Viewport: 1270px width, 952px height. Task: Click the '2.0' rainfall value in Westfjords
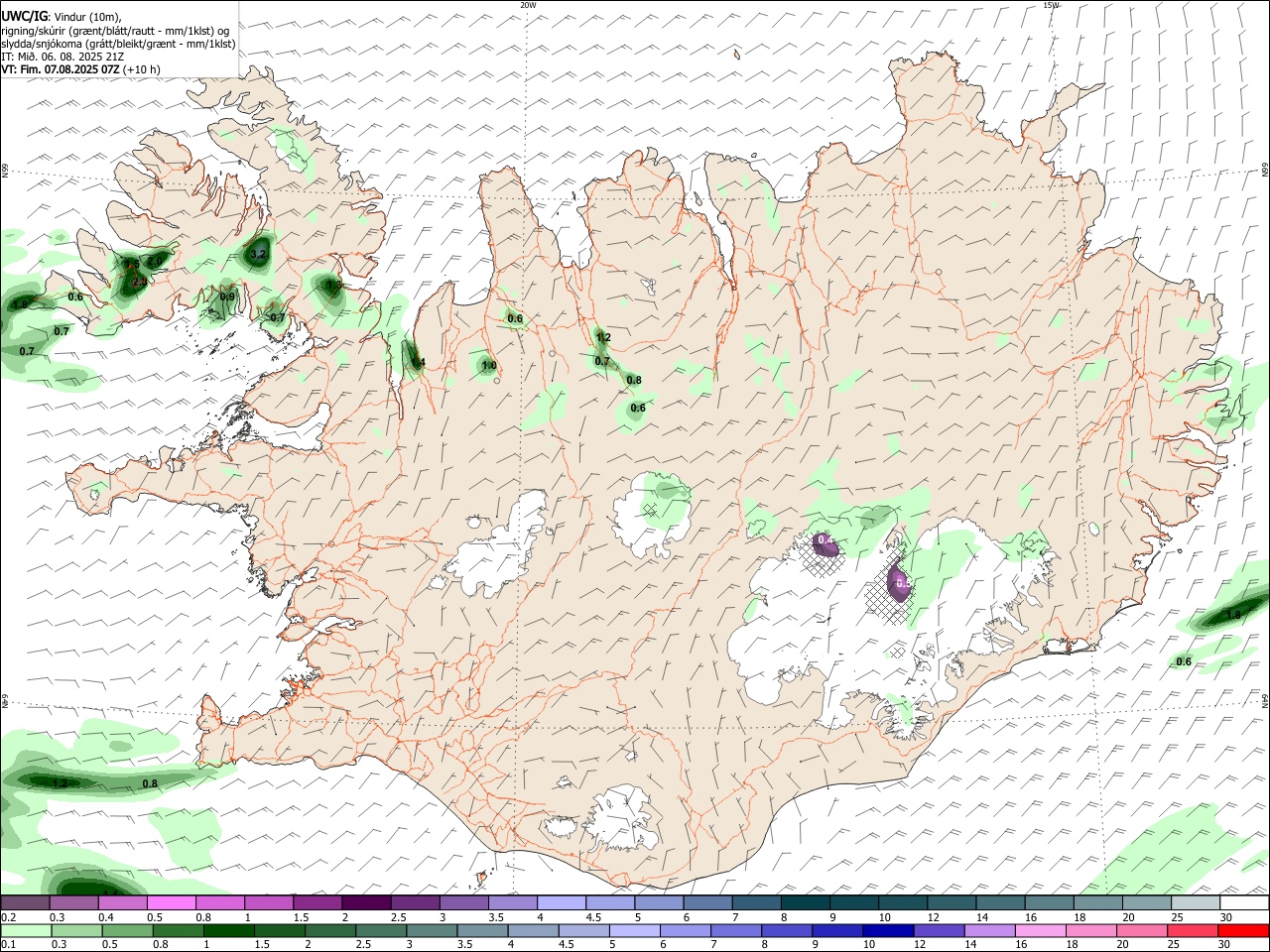pyautogui.click(x=155, y=261)
